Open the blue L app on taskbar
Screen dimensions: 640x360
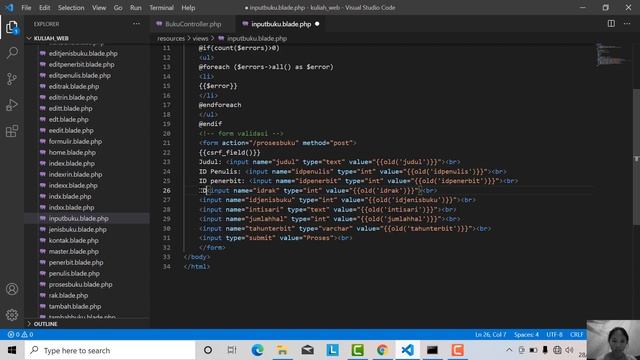tap(333, 350)
